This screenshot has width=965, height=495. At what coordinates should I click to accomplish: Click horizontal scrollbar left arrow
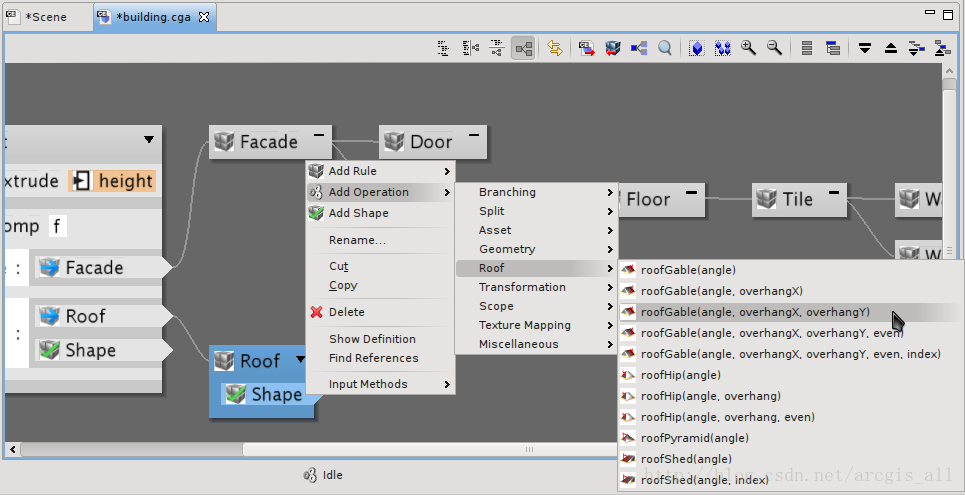13,449
